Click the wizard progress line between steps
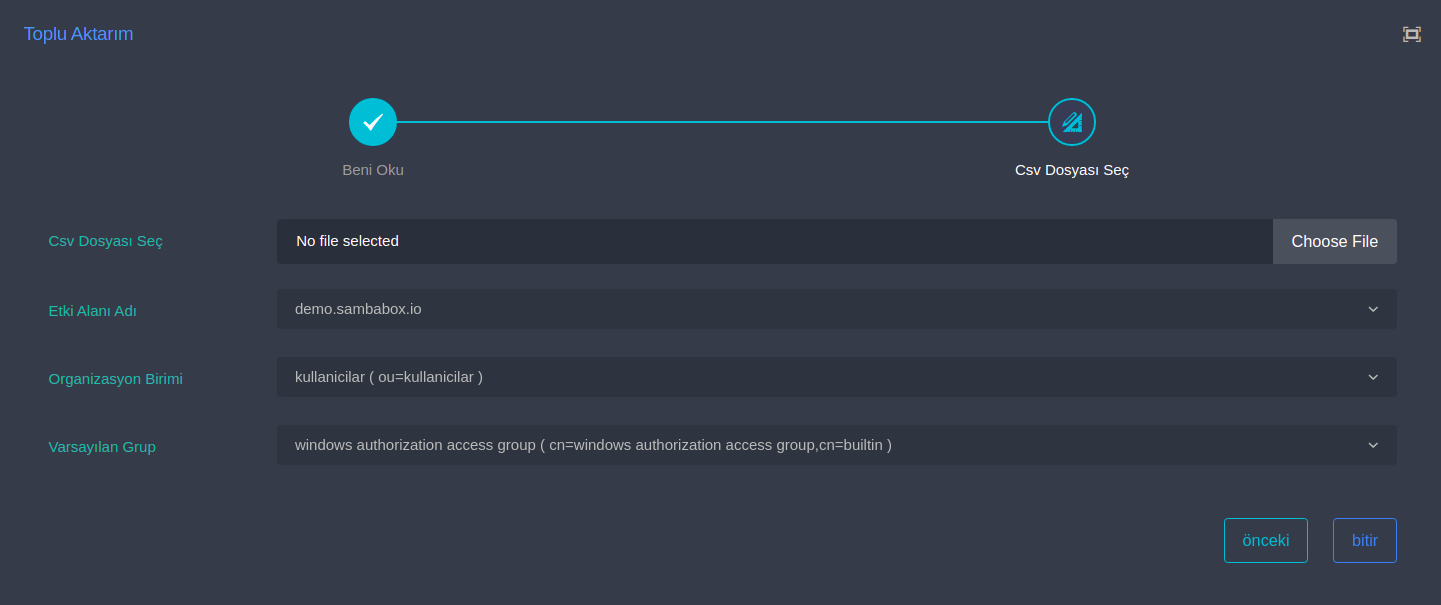Viewport: 1441px width, 605px height. (720, 122)
